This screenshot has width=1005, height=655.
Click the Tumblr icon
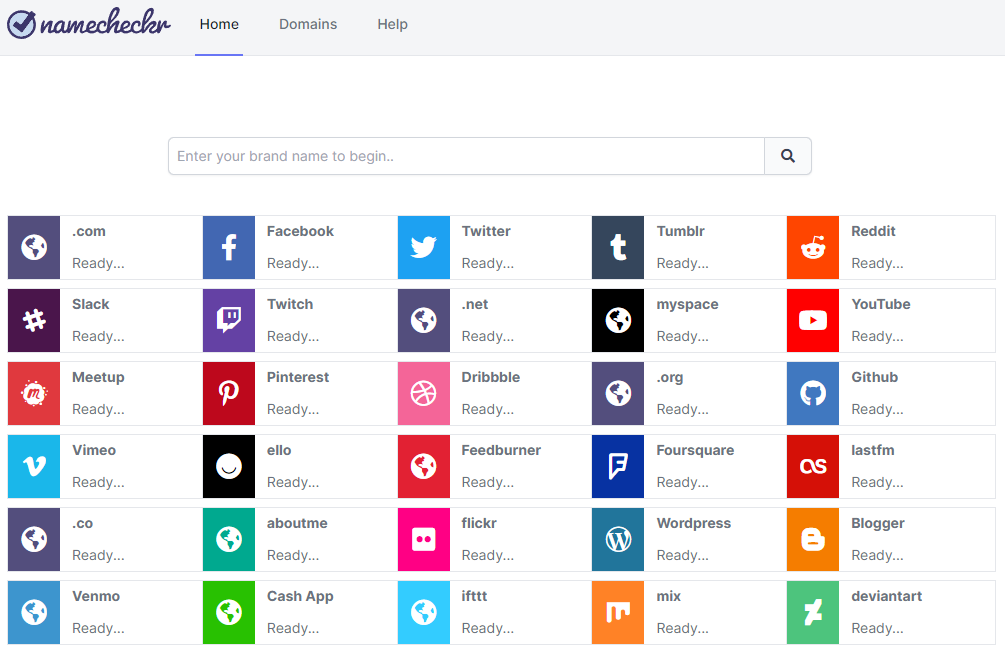click(617, 247)
